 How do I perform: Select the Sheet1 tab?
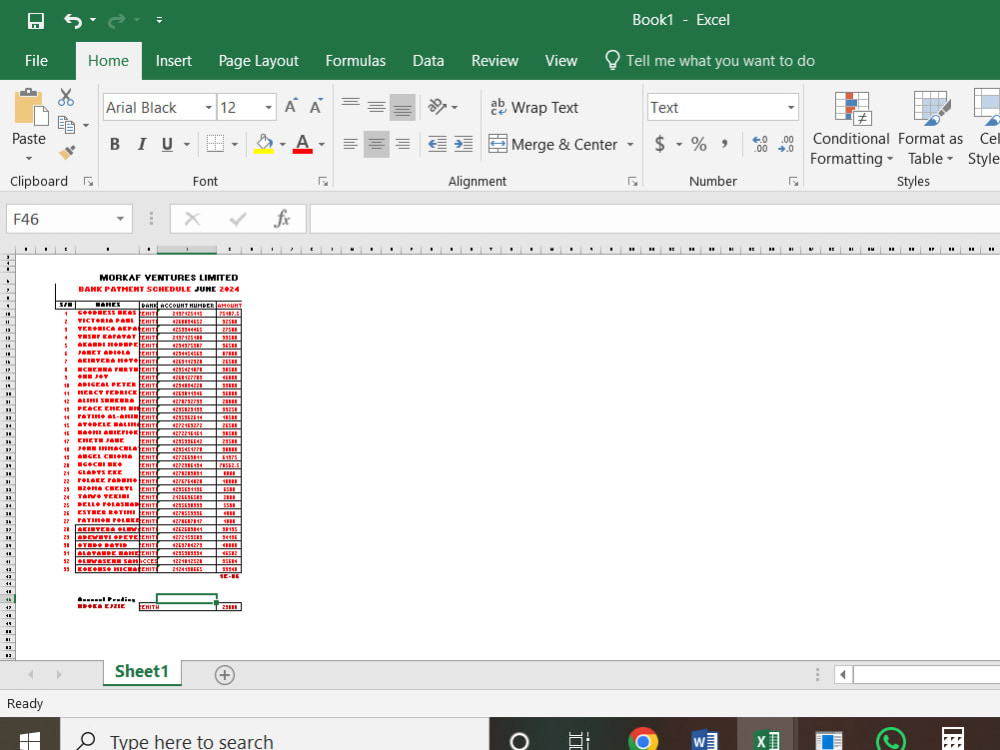pos(142,672)
